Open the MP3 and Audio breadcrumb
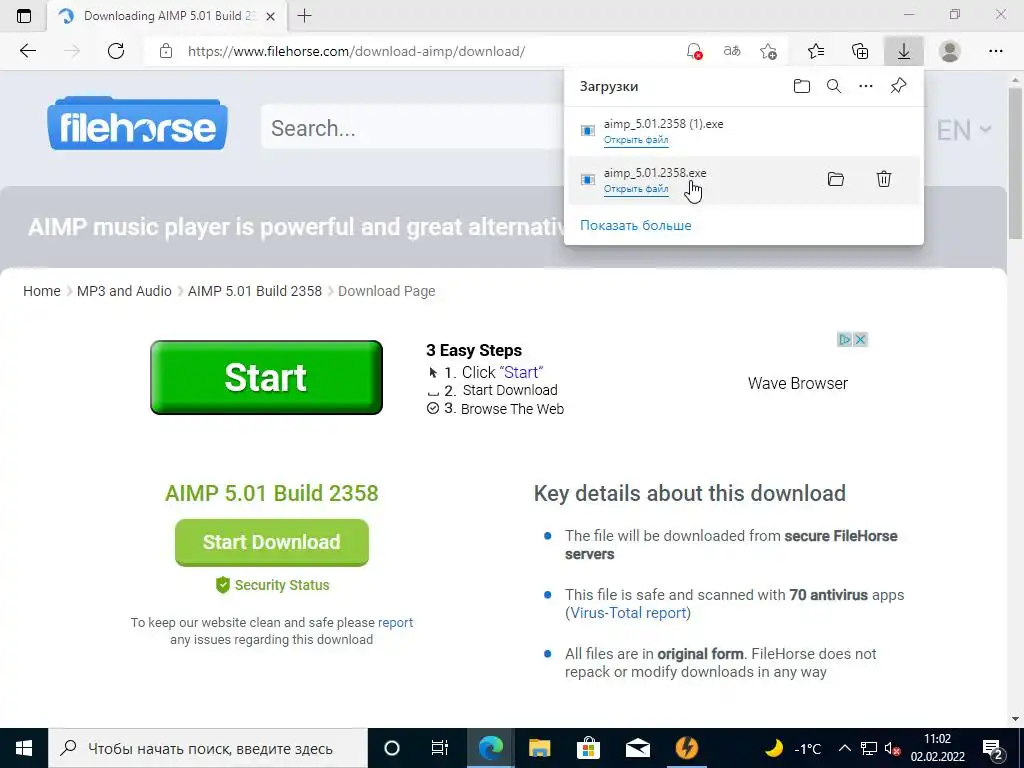This screenshot has width=1024, height=768. point(124,291)
